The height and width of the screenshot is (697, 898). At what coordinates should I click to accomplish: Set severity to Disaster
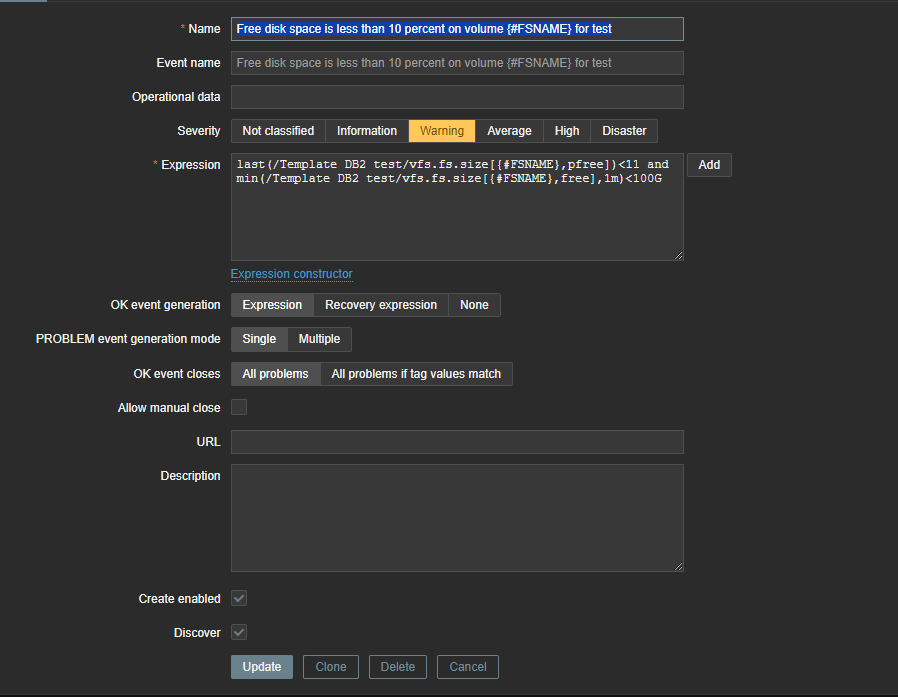[624, 131]
